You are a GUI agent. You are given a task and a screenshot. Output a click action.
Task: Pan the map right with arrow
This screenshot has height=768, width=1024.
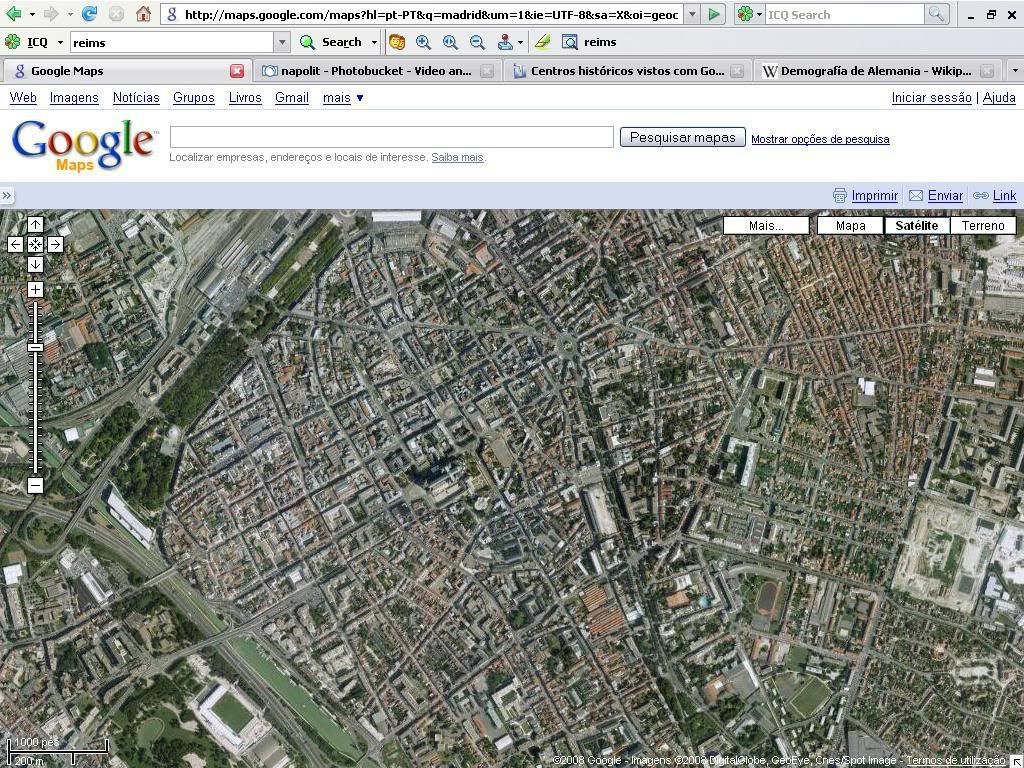click(55, 244)
